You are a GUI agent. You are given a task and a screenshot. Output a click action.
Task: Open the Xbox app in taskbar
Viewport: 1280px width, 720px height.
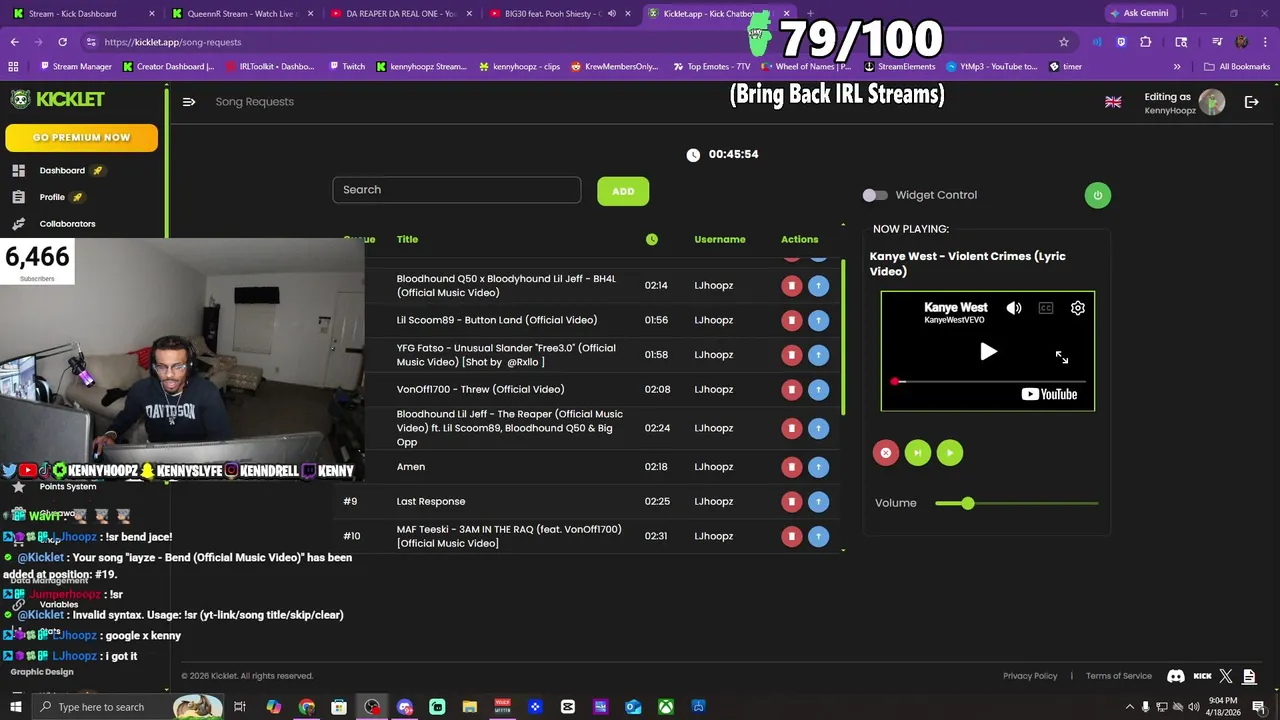(x=665, y=707)
